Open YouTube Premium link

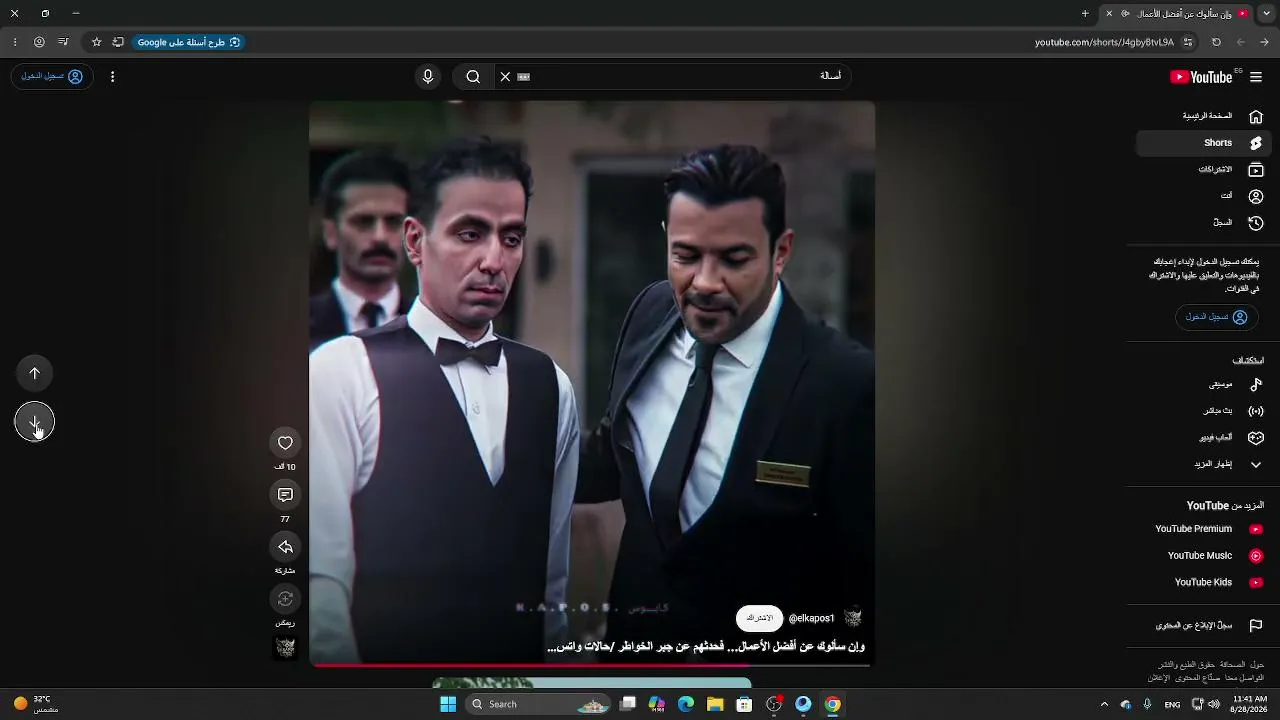point(1203,529)
